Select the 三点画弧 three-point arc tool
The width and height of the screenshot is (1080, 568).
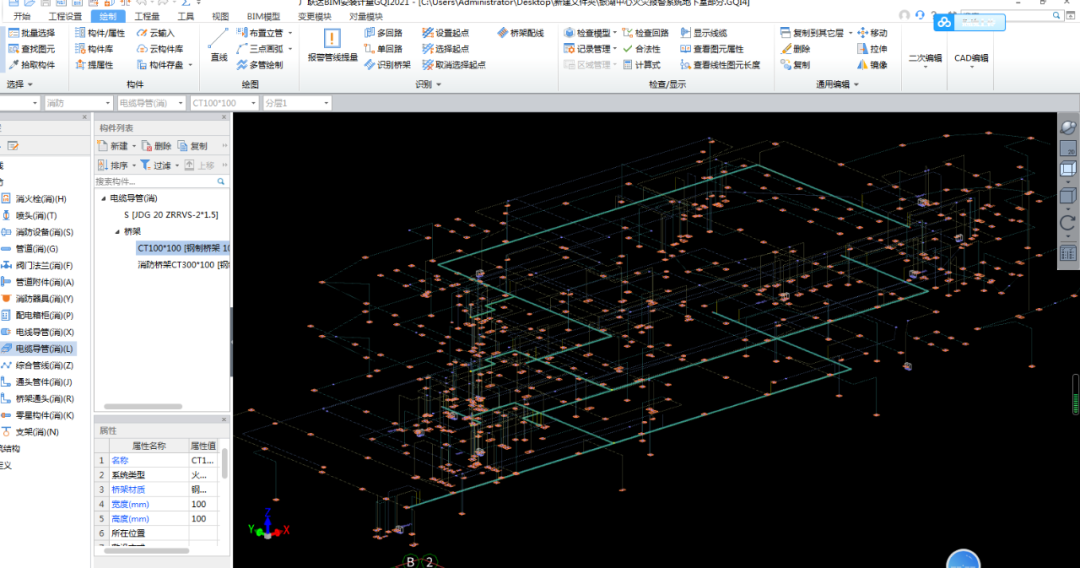point(260,48)
